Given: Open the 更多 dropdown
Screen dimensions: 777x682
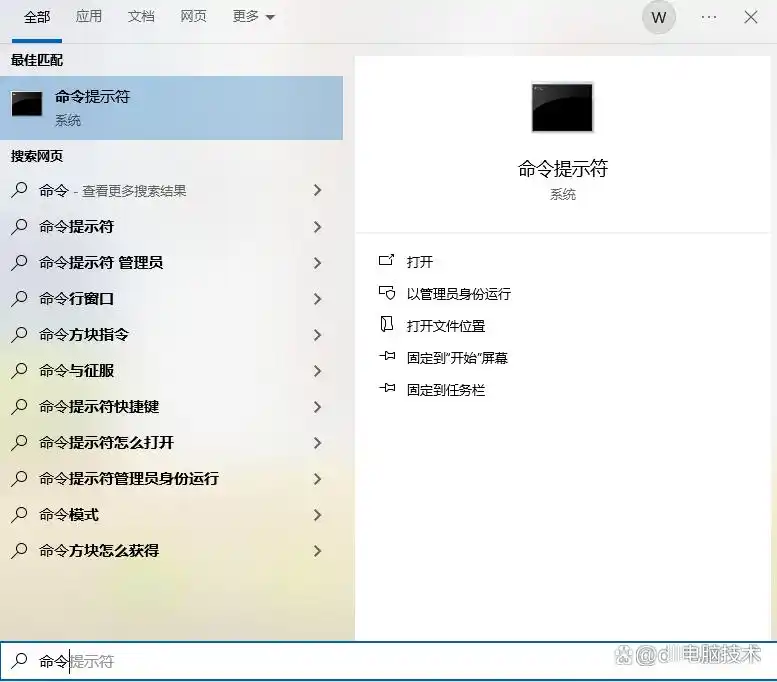Looking at the screenshot, I should [253, 17].
